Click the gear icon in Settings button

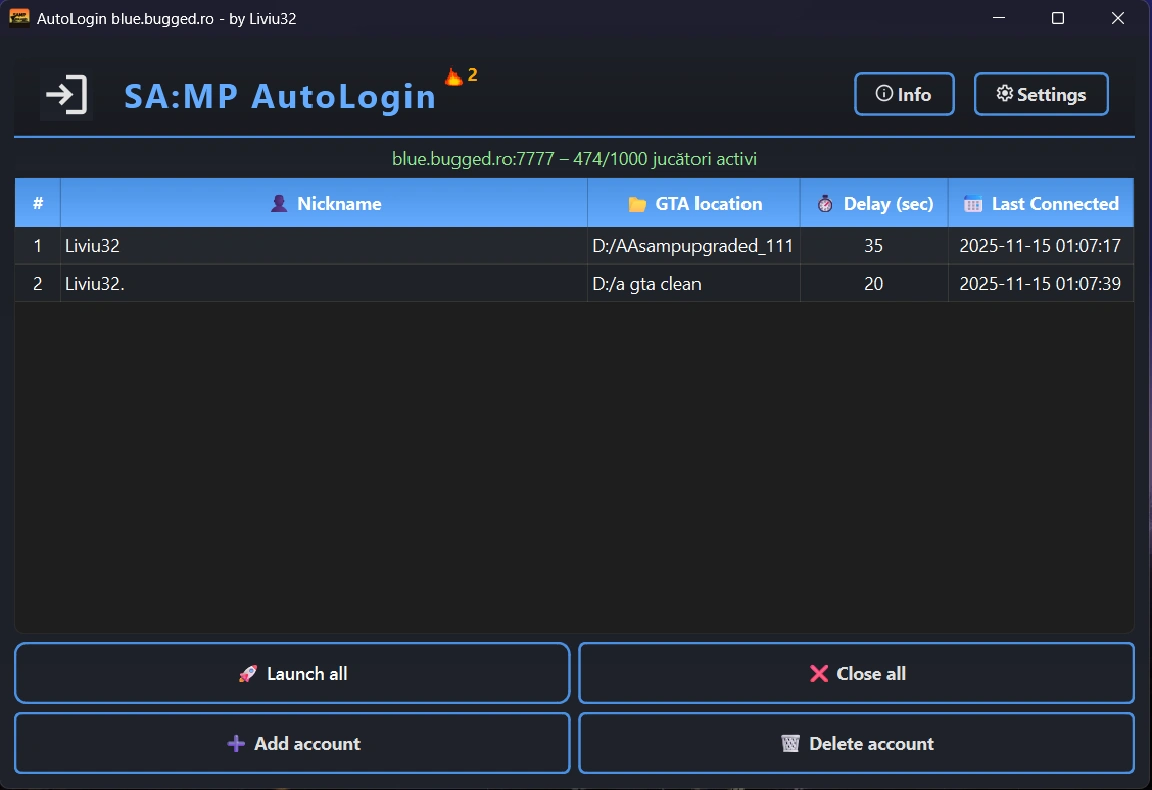pyautogui.click(x=1005, y=94)
